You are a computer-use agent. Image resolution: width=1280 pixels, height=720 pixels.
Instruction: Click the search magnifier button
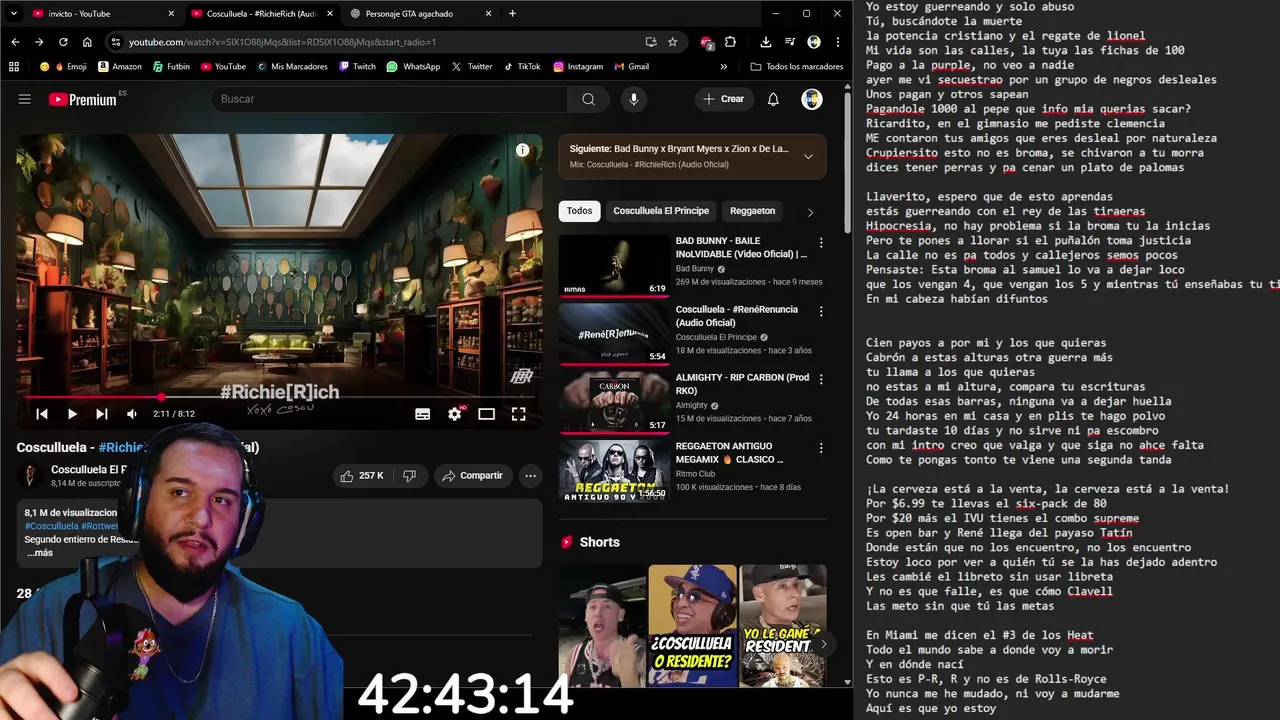click(x=588, y=99)
